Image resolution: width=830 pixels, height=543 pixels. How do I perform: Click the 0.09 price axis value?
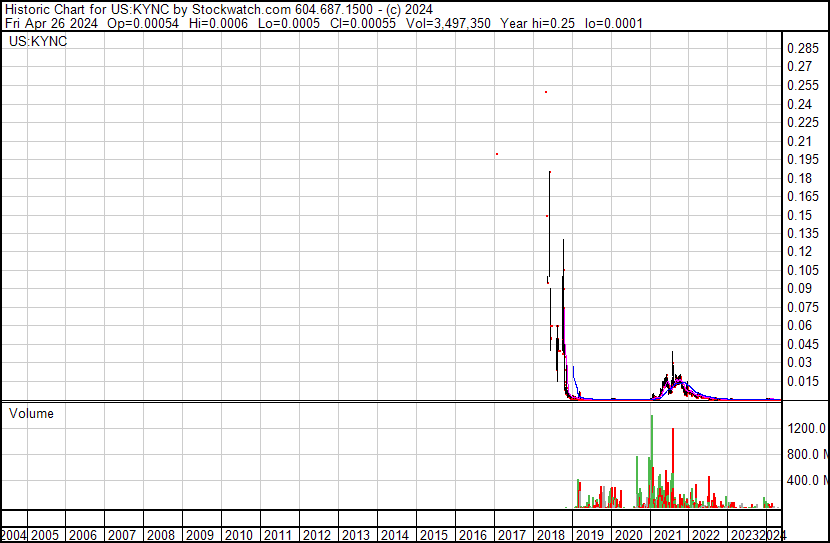800,288
